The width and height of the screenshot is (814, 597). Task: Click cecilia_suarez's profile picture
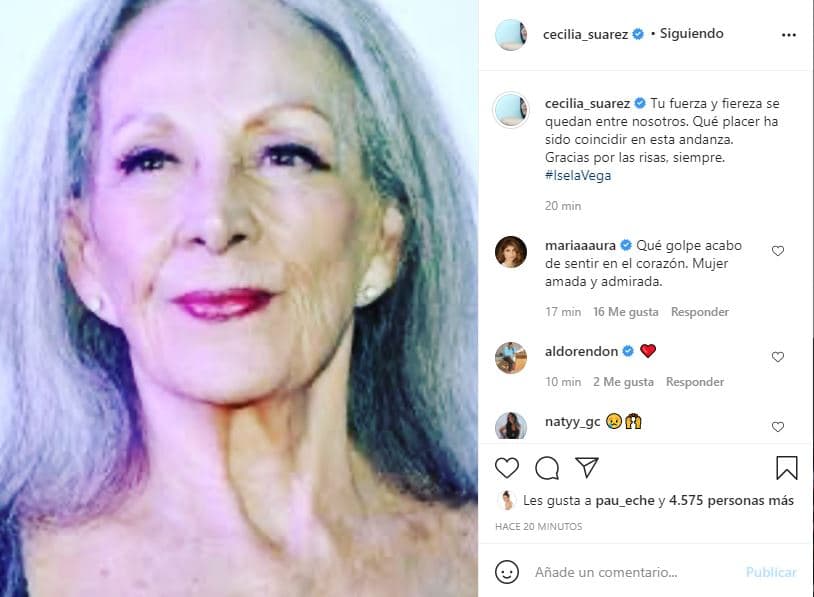click(x=511, y=32)
